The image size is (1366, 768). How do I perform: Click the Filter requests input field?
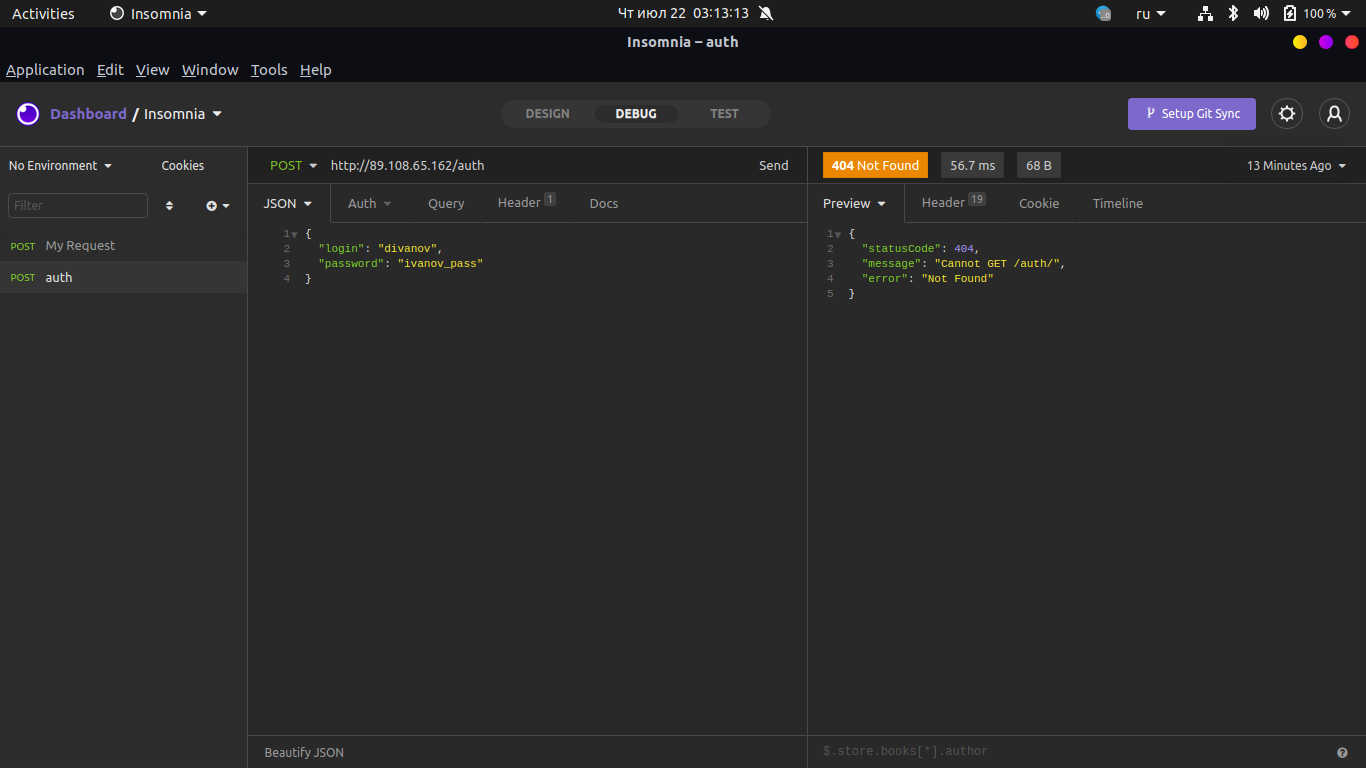(78, 206)
